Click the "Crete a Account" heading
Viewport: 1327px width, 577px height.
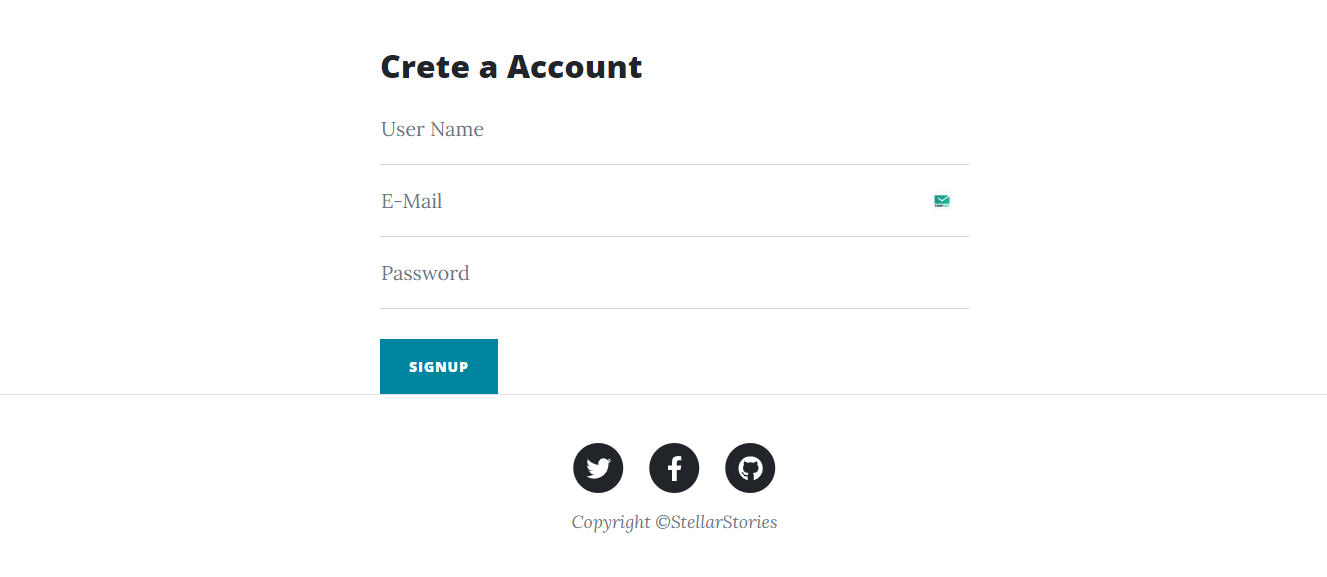[x=511, y=67]
